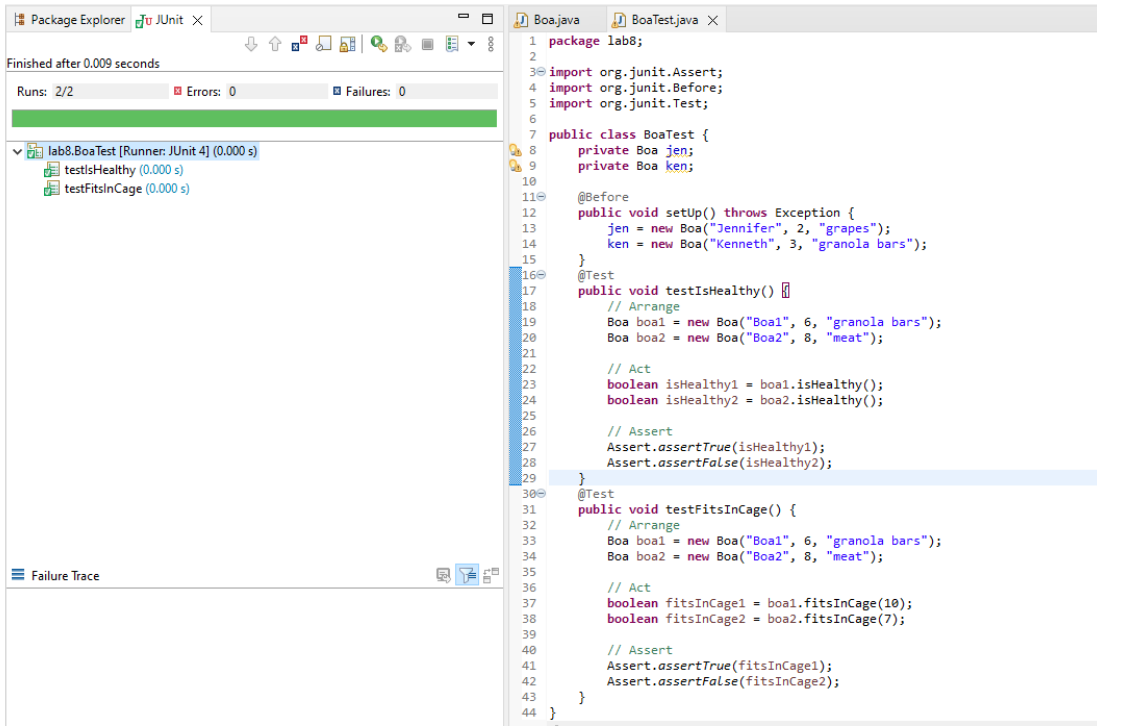Toggle the Scroll Lock icon
The width and height of the screenshot is (1132, 726).
[347, 45]
